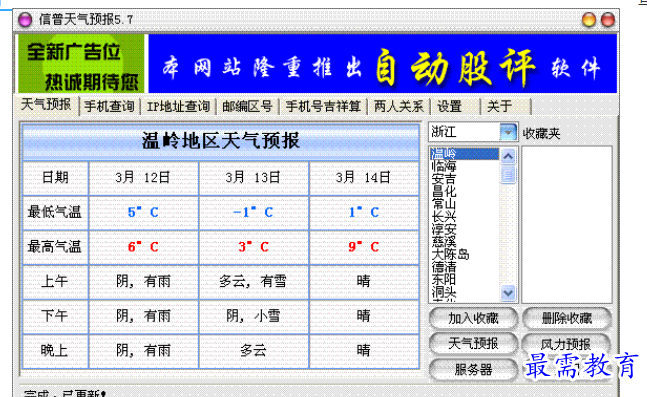Select 安吉 in the city list
647x397 pixels.
click(464, 179)
